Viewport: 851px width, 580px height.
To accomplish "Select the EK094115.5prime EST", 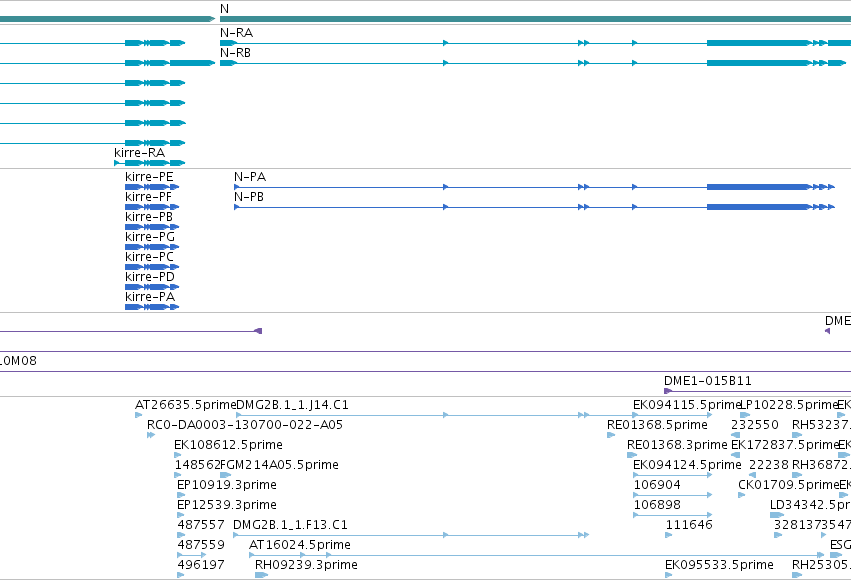I will pyautogui.click(x=673, y=415).
